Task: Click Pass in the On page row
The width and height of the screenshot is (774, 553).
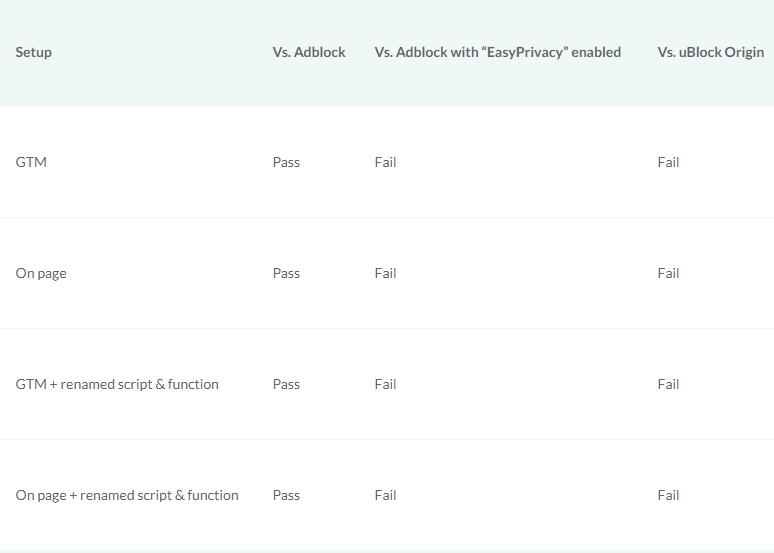Action: pyautogui.click(x=286, y=274)
